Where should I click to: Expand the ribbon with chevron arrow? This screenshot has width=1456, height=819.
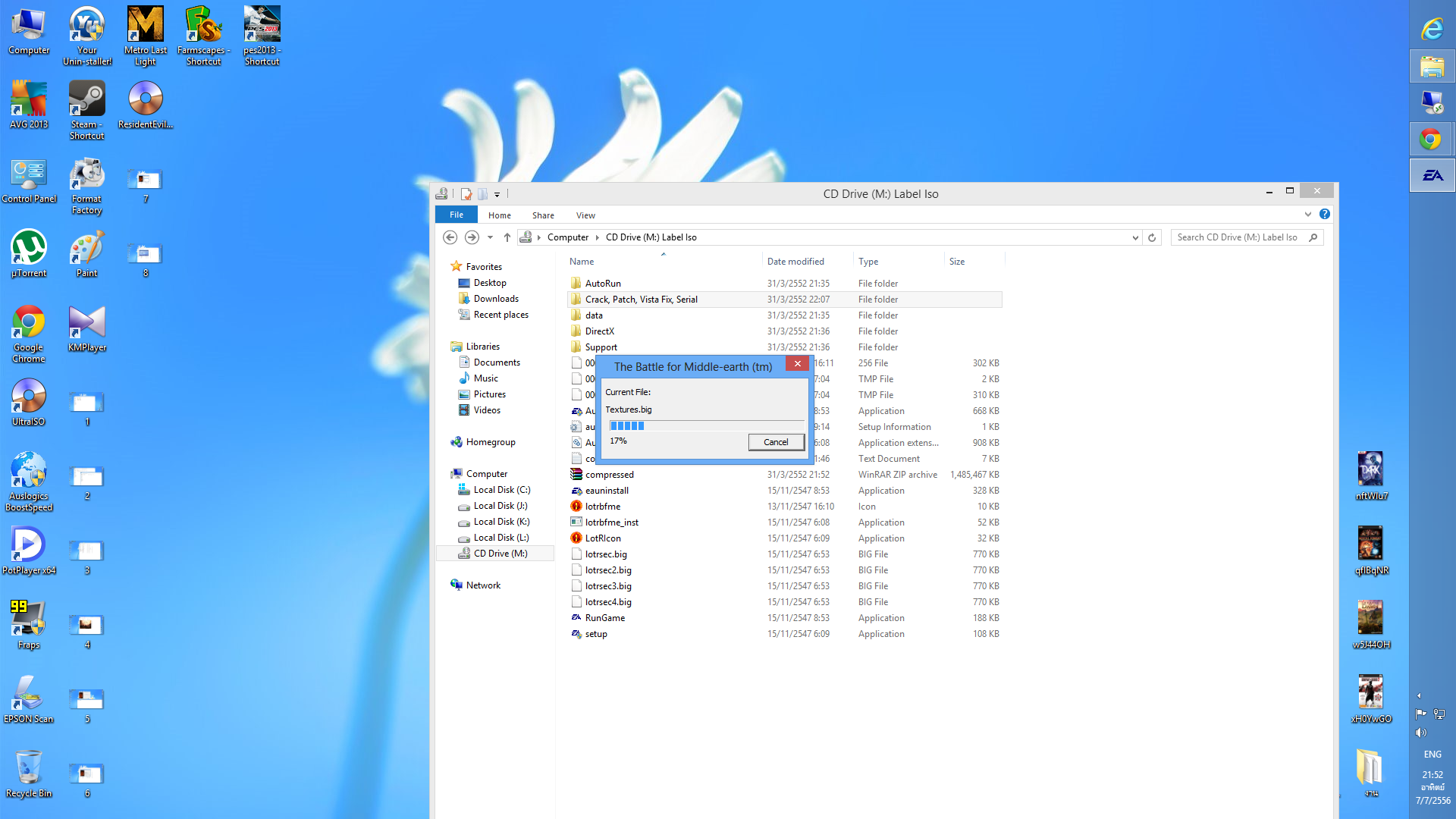pyautogui.click(x=1307, y=215)
